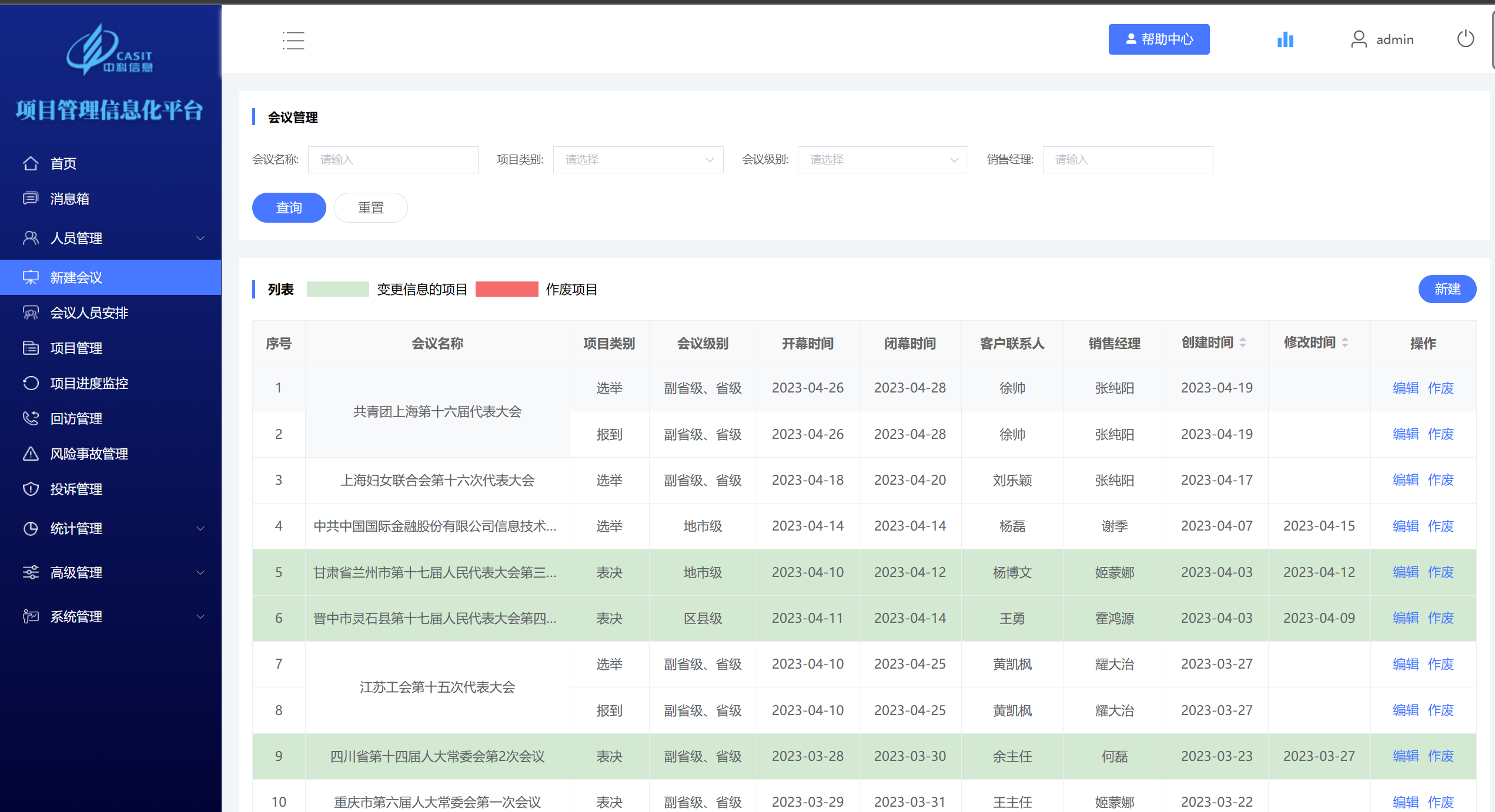Screen dimensions: 1495x812
Task: Click the shield icon beside 投诉管理
Action: [x=31, y=489]
